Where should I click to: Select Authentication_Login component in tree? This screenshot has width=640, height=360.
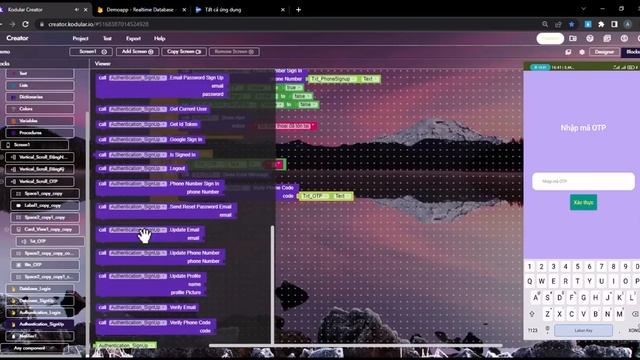click(x=40, y=312)
